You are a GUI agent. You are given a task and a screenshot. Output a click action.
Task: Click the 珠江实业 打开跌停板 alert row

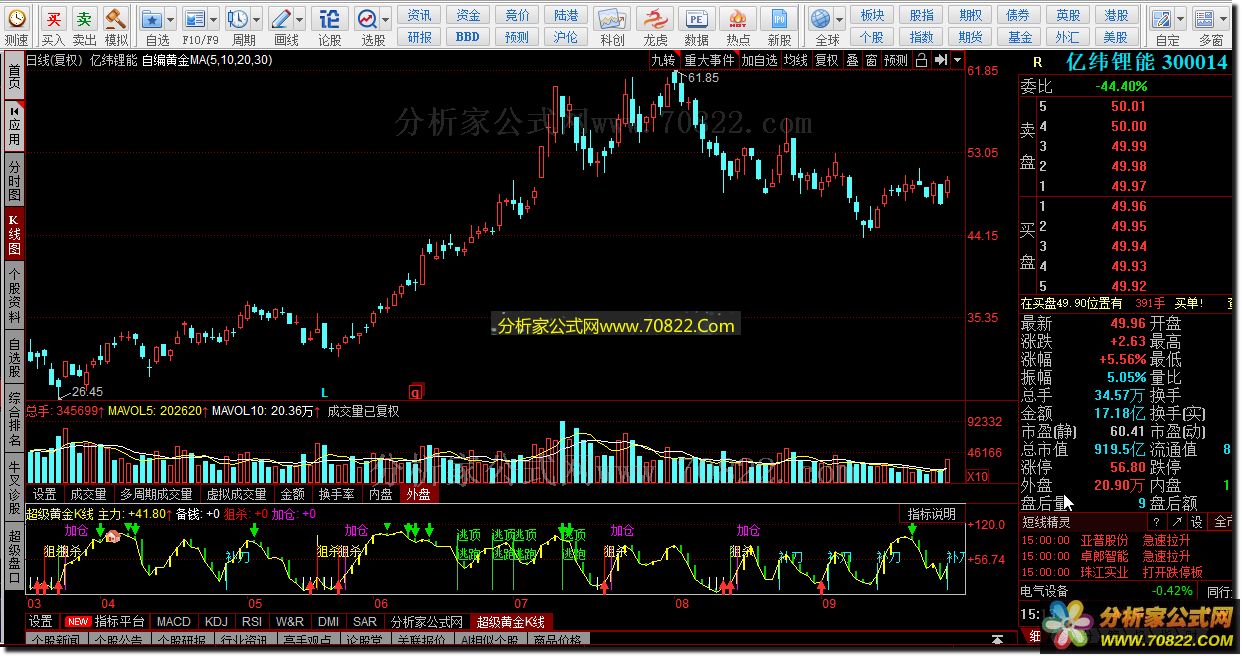(x=1125, y=572)
